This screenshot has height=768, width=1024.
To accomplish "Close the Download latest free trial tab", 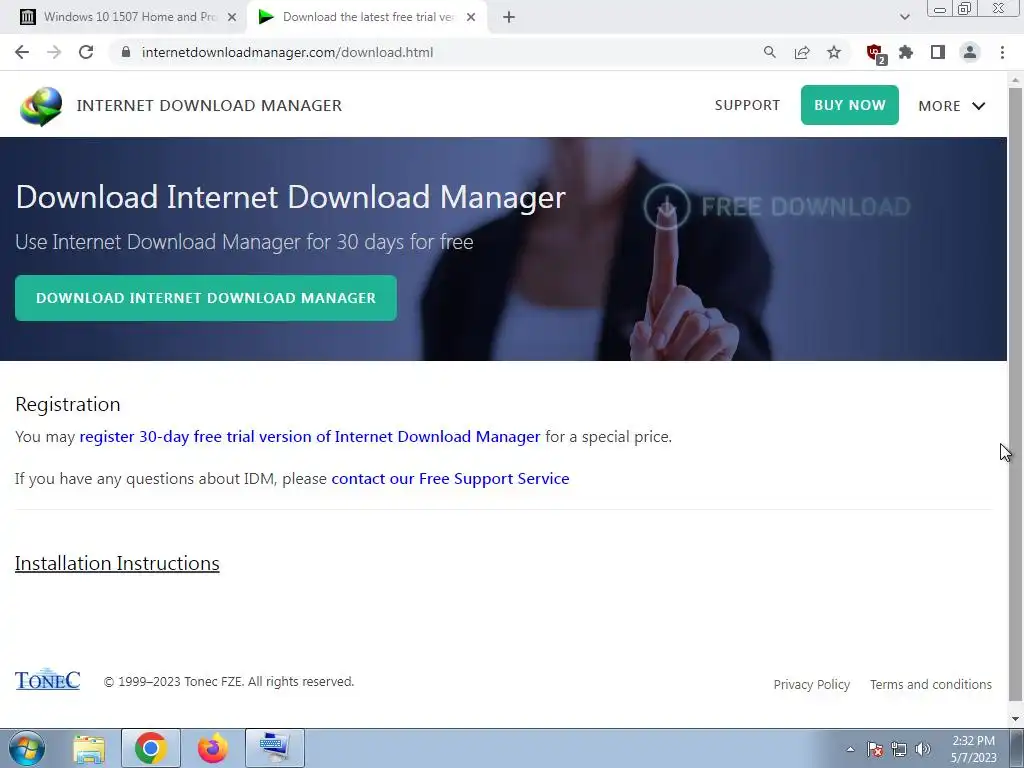I will click(471, 18).
